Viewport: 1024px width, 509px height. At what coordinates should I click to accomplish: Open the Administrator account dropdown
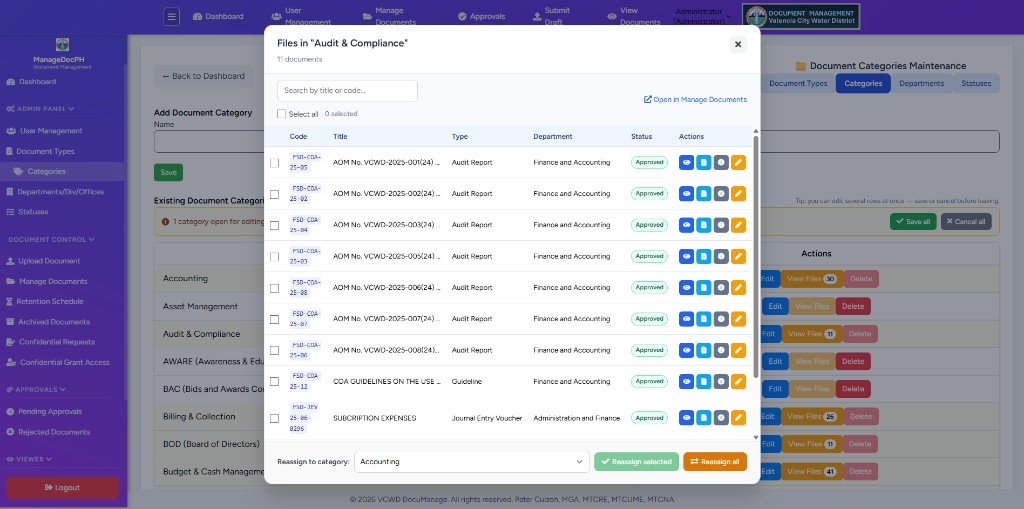pos(702,16)
